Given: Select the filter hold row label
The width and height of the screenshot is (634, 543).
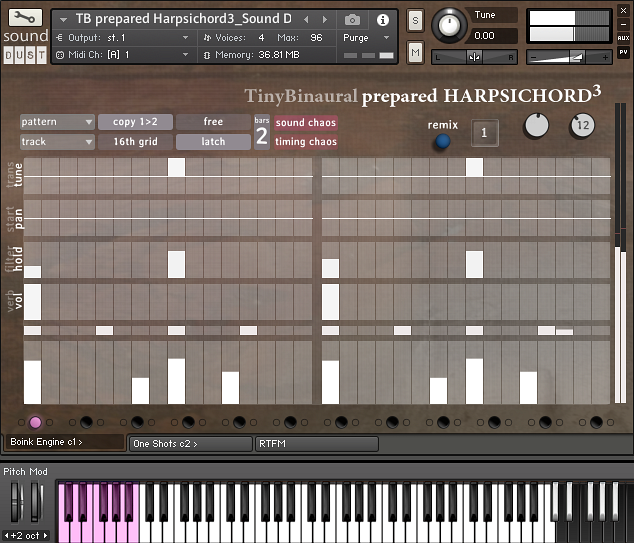Looking at the screenshot, I should [x=14, y=259].
